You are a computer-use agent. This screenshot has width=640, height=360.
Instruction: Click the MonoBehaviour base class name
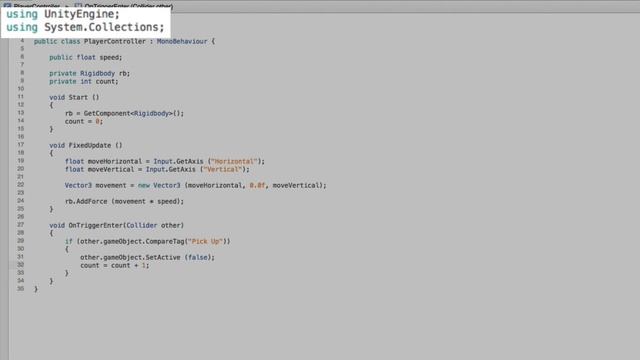pyautogui.click(x=182, y=41)
